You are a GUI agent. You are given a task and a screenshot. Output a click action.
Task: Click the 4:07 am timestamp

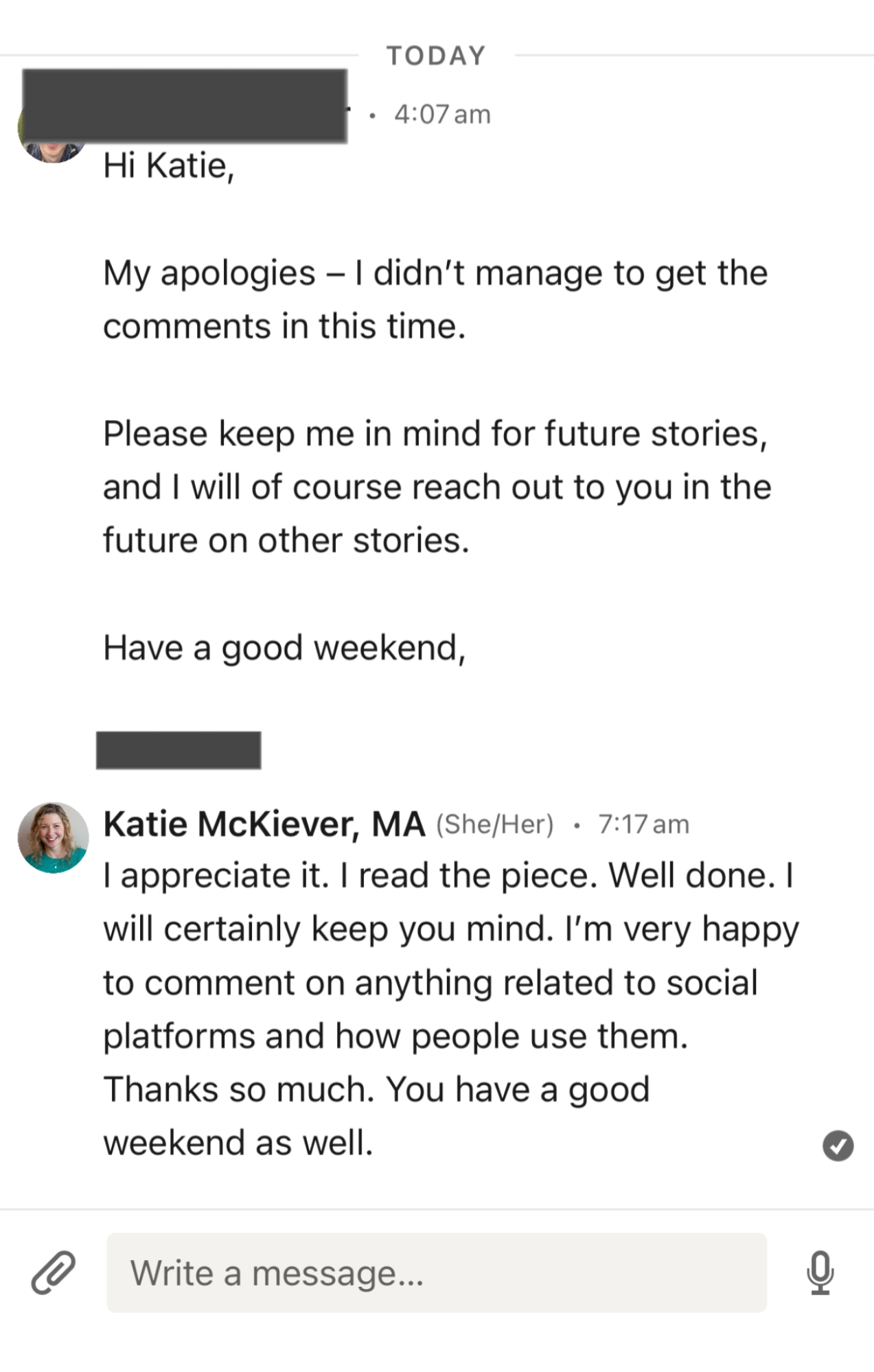442,114
